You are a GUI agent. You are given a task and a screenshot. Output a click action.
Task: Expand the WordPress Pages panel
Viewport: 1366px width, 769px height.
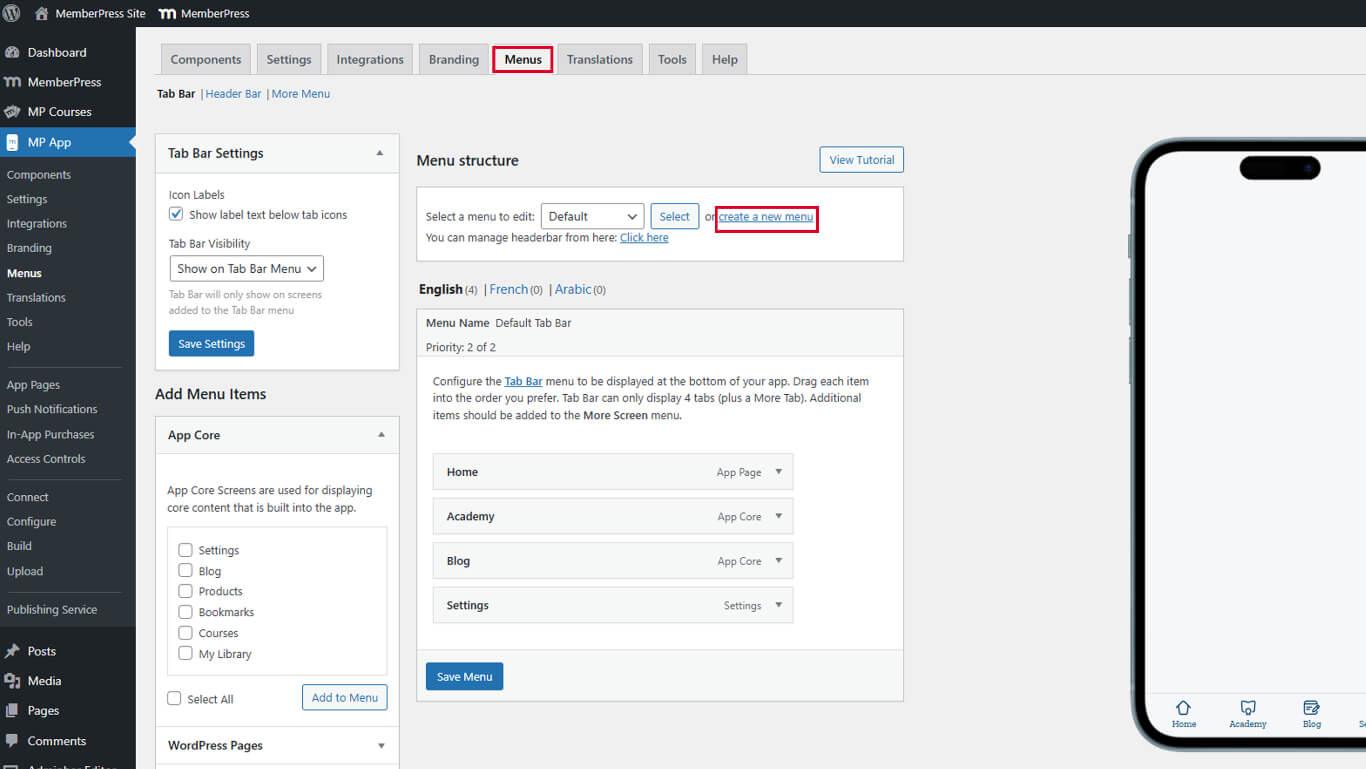click(x=380, y=746)
